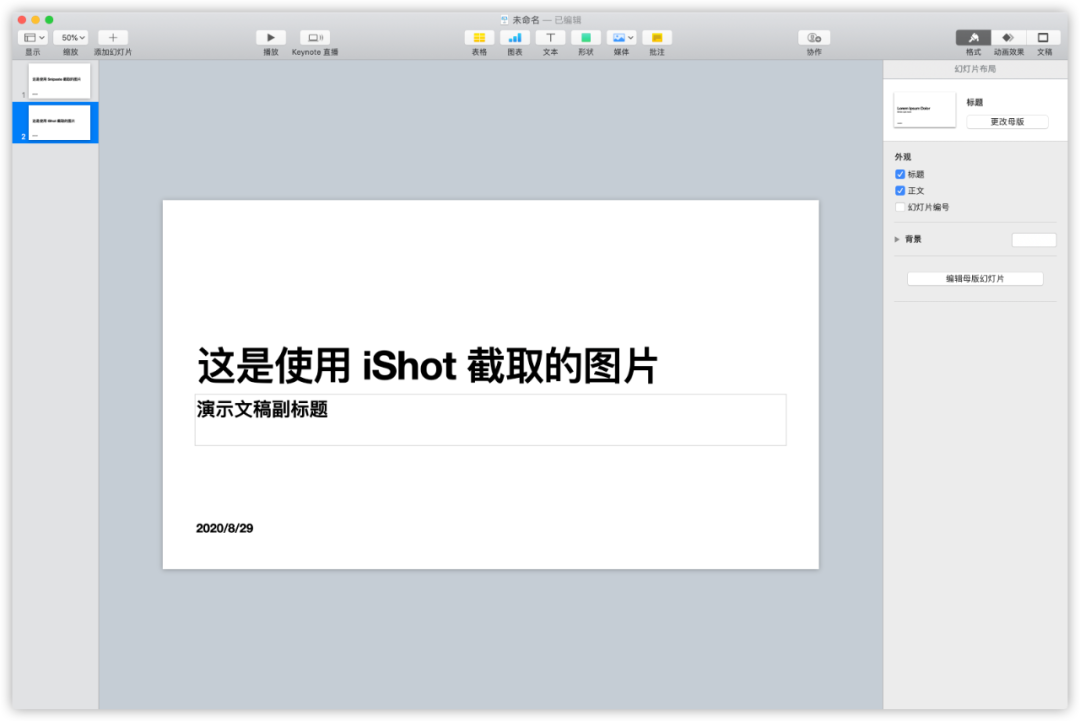Switch to the 文稿 document inspector

point(1043,38)
